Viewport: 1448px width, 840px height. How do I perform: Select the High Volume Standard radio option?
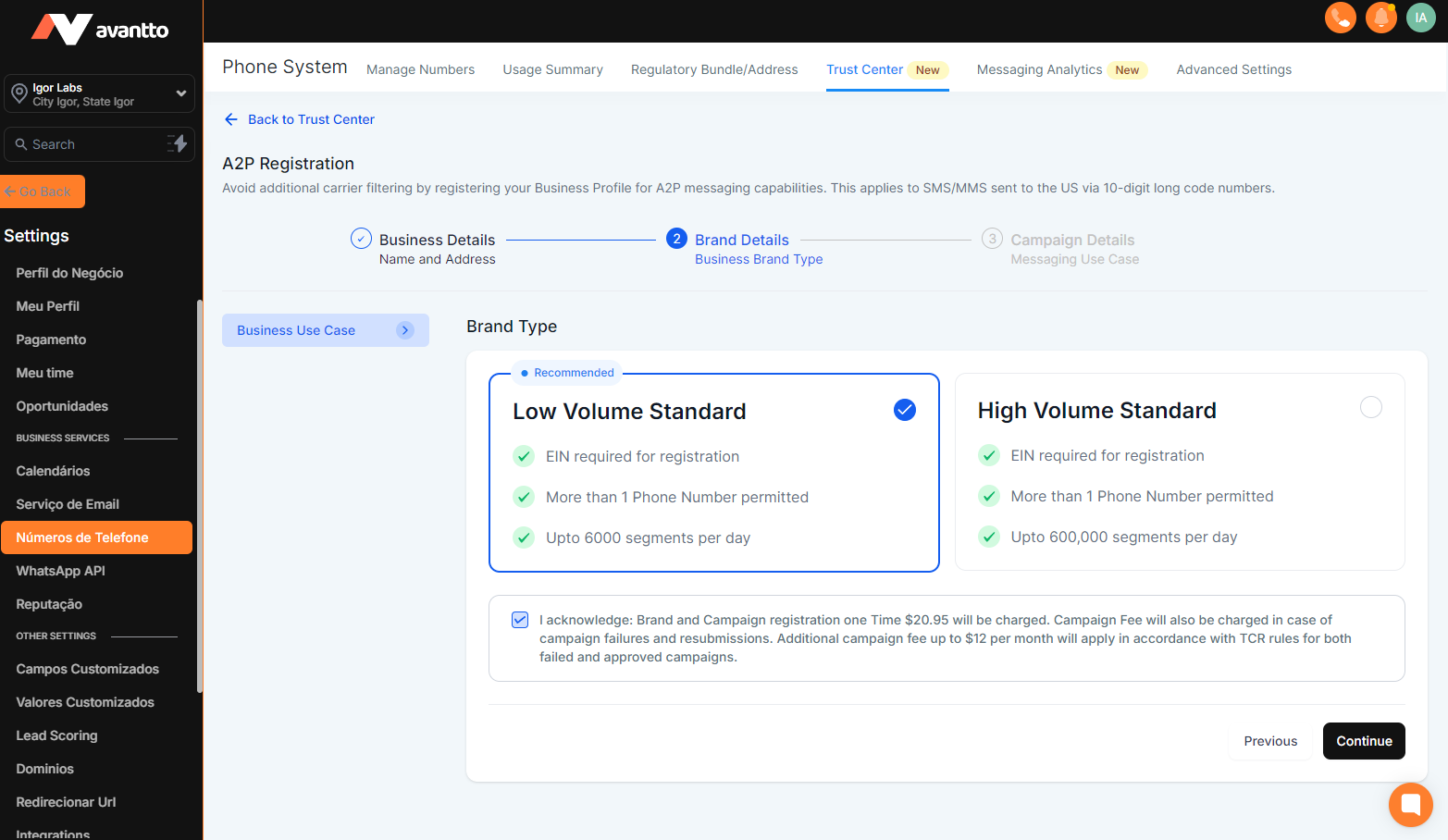coord(1370,407)
